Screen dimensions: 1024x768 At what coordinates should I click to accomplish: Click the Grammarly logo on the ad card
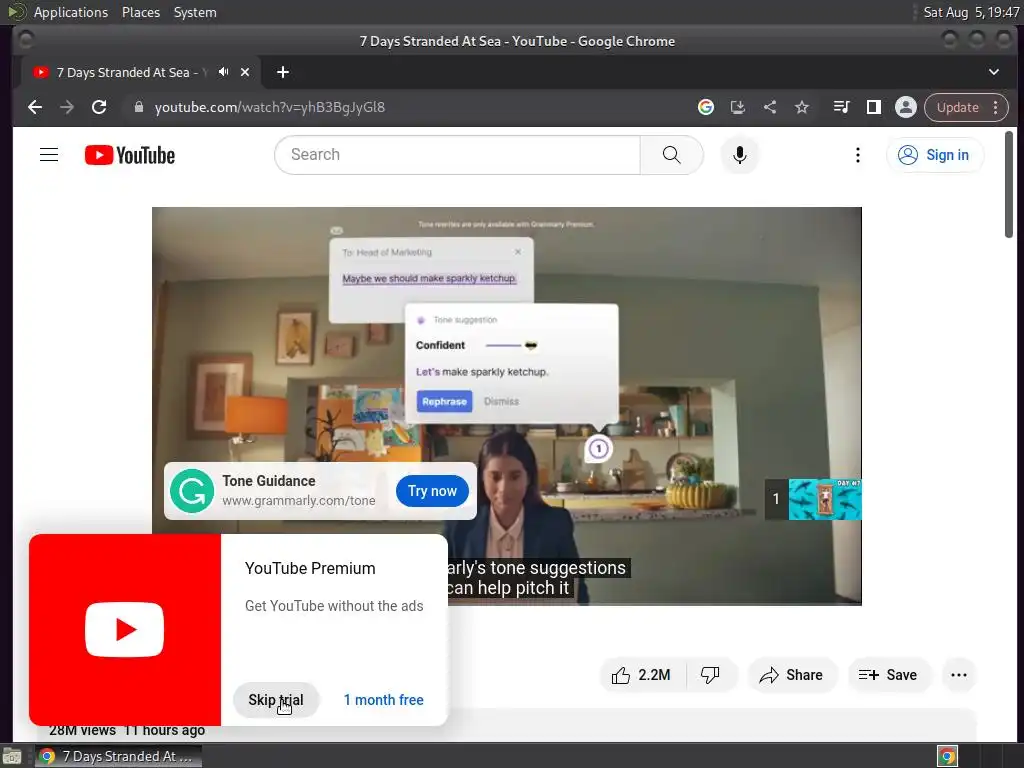click(x=192, y=491)
